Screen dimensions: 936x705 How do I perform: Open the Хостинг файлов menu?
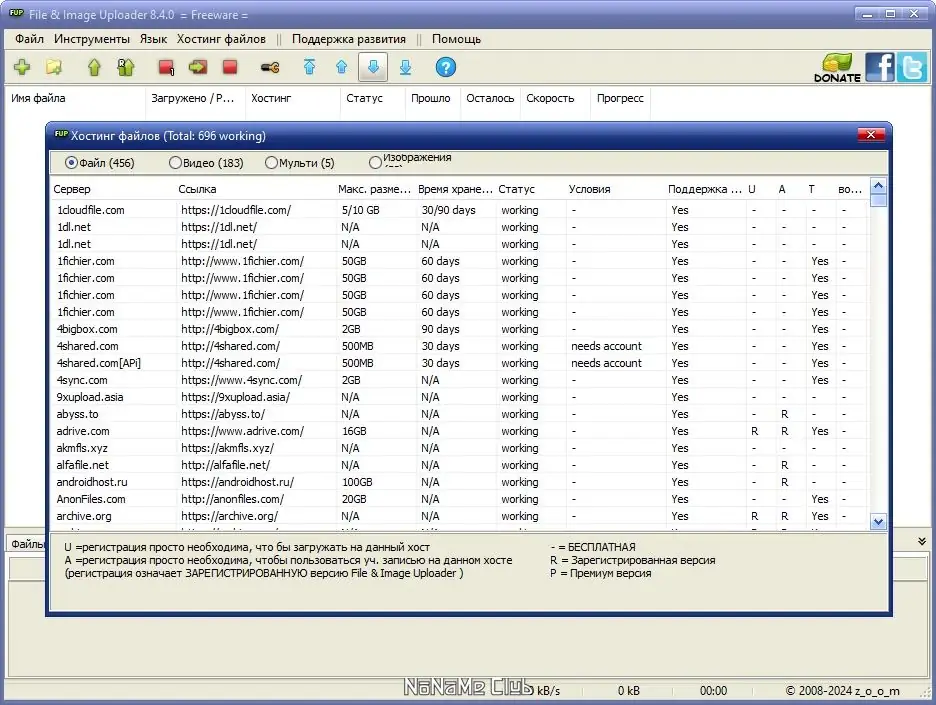(221, 39)
